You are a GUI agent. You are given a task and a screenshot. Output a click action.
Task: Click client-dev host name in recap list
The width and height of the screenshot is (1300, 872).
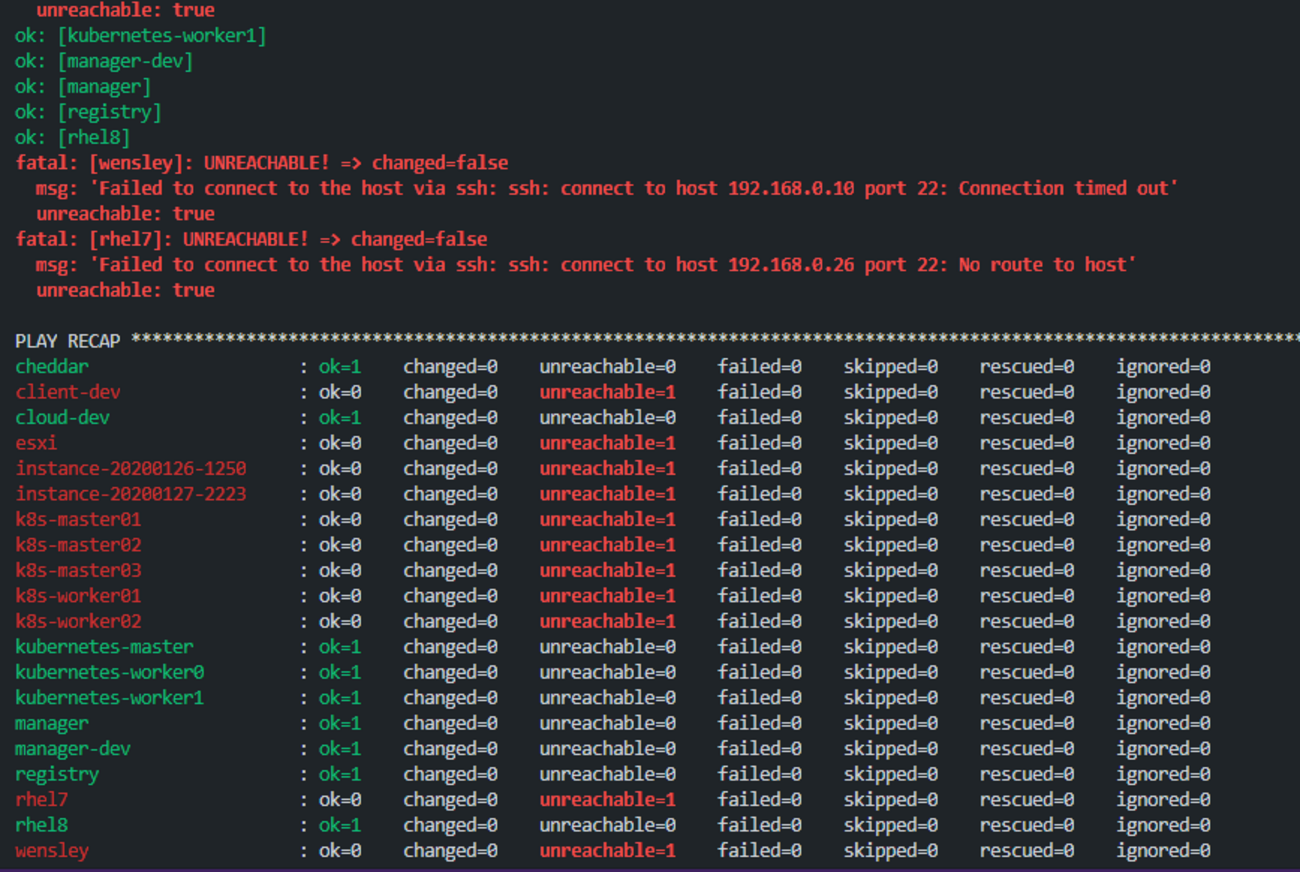(x=67, y=392)
